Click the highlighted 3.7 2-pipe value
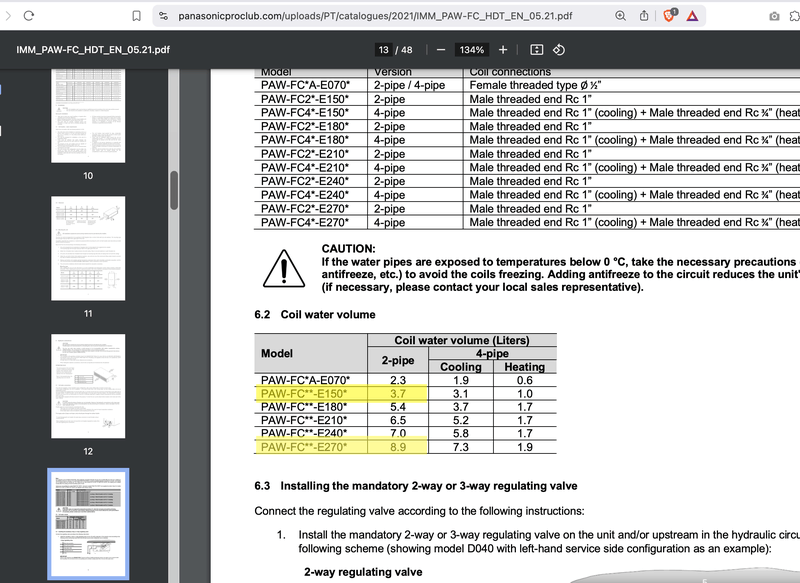The image size is (800, 583). point(398,394)
